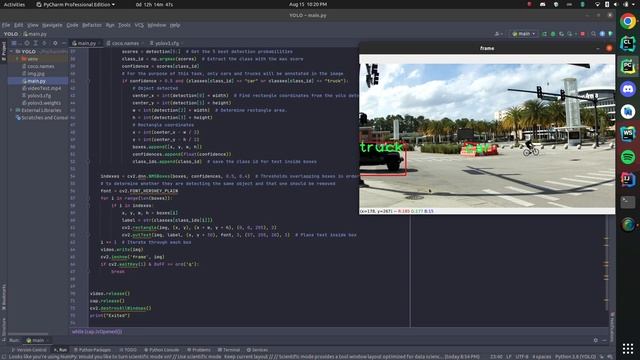Open the Services tool window
The height and width of the screenshot is (360, 640).
pos(257,350)
